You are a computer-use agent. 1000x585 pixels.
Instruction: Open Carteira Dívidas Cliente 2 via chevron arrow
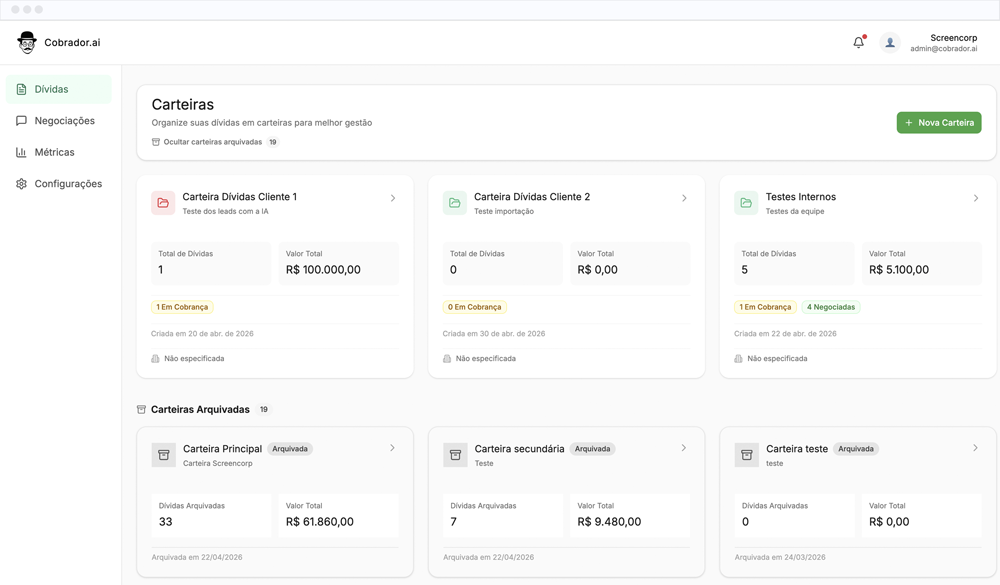684,198
